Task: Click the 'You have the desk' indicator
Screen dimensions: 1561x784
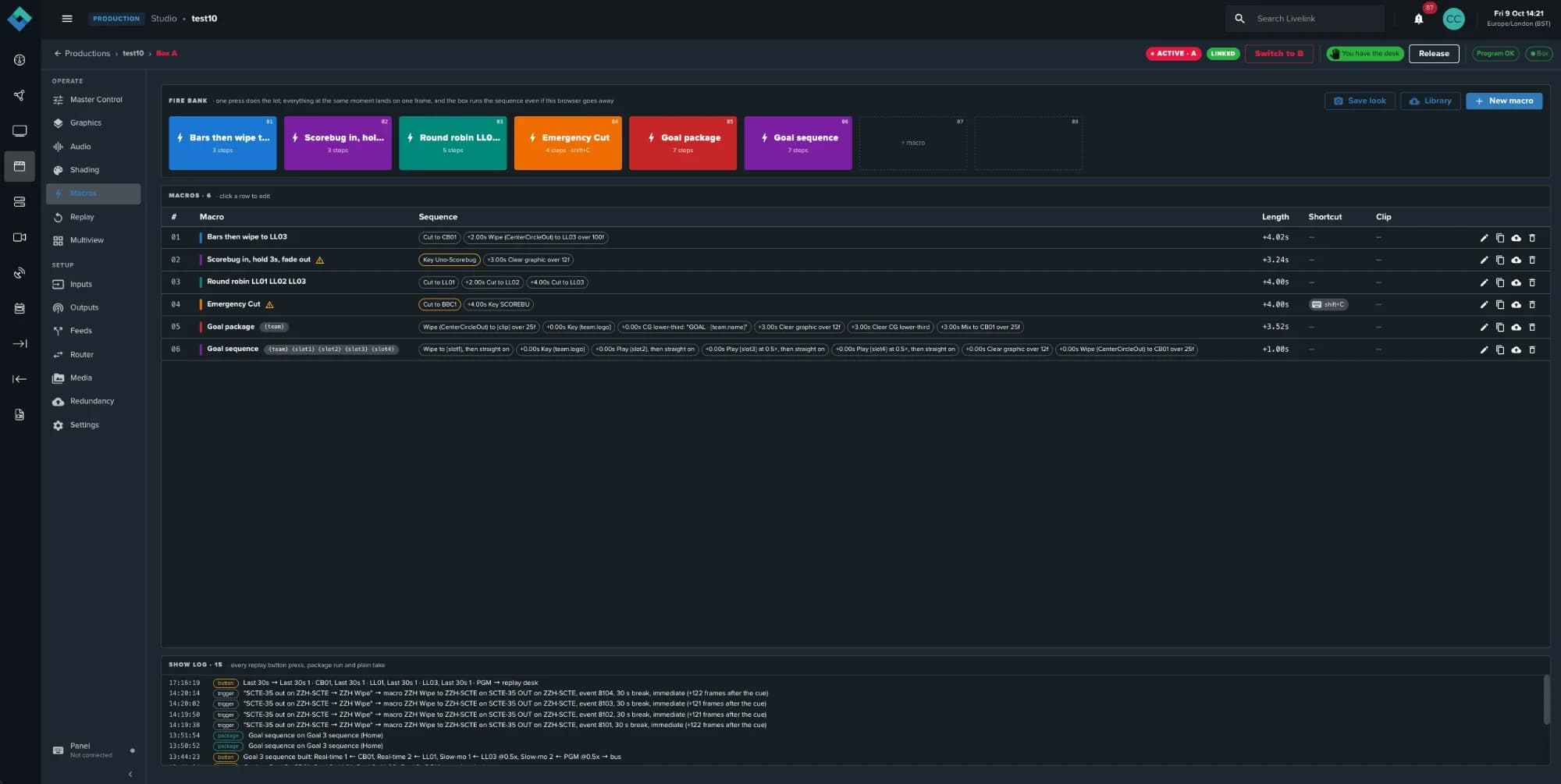Action: pos(1365,53)
